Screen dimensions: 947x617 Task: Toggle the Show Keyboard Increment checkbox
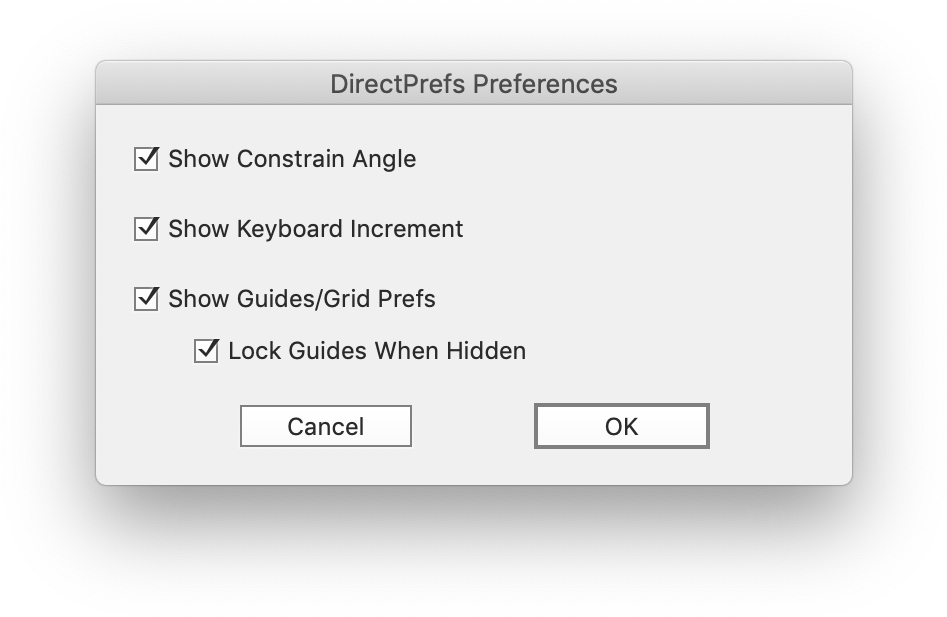[146, 229]
